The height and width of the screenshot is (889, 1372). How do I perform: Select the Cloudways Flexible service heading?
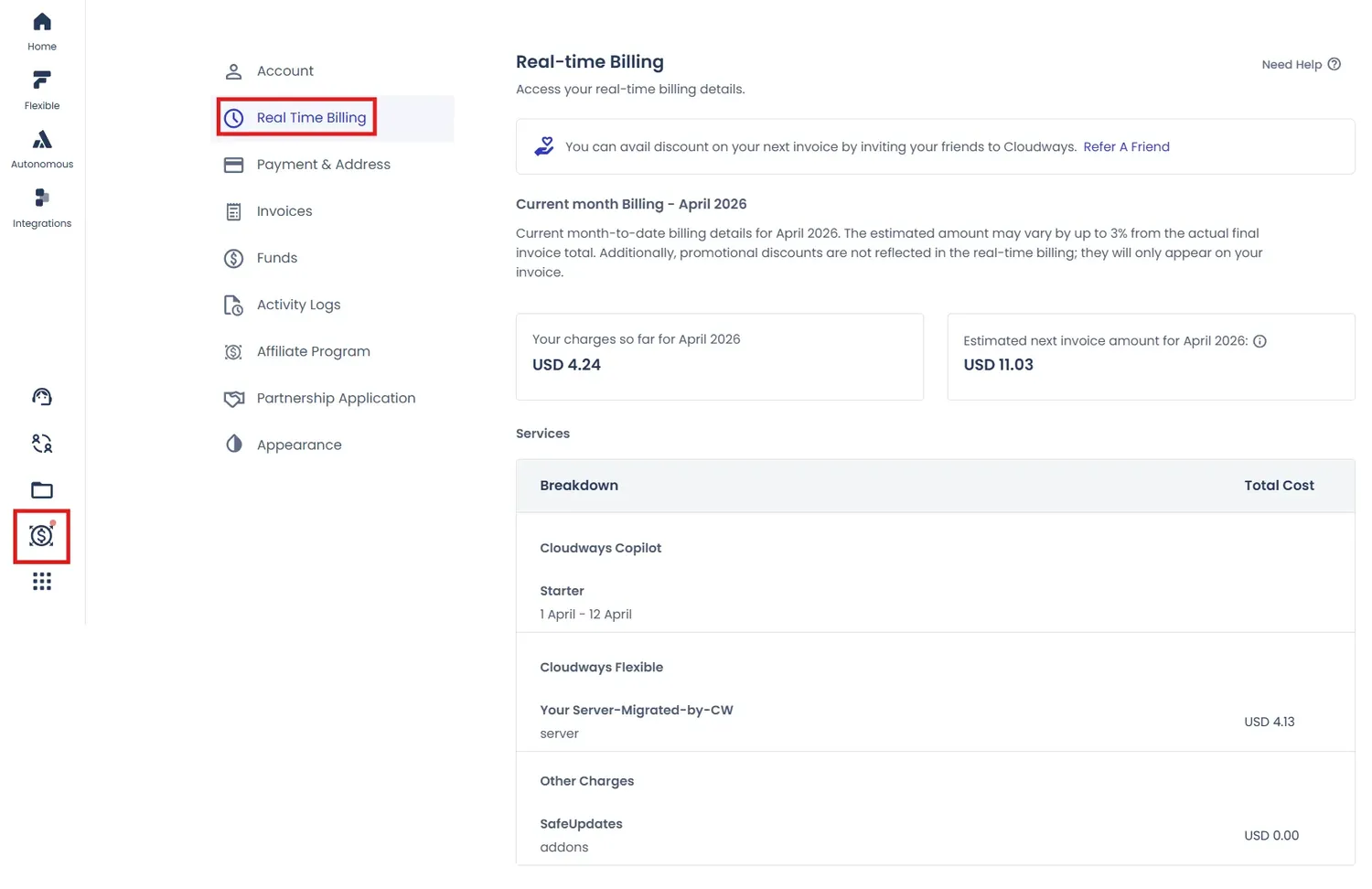[602, 668]
